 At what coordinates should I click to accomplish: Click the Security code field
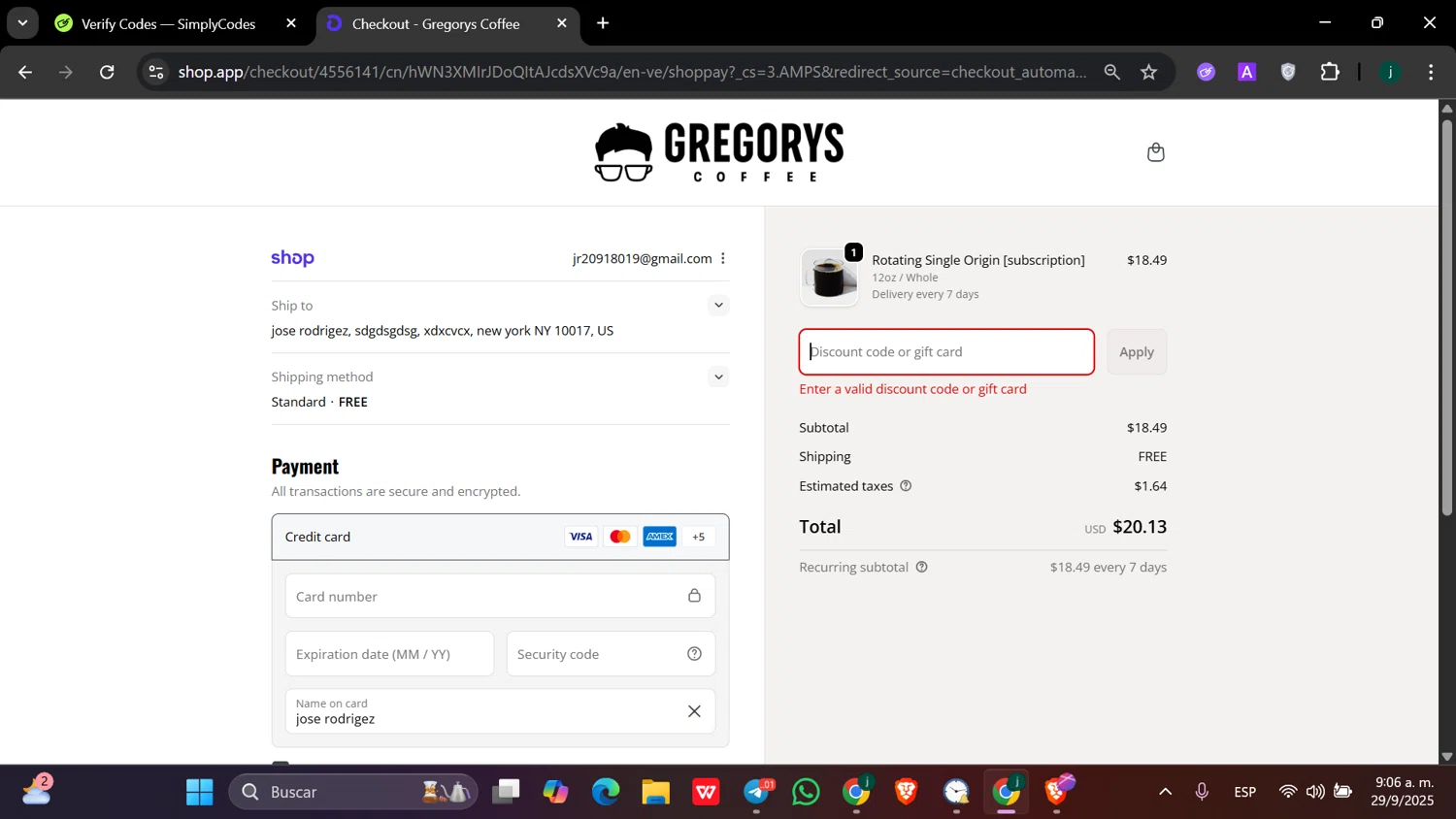[x=611, y=654]
